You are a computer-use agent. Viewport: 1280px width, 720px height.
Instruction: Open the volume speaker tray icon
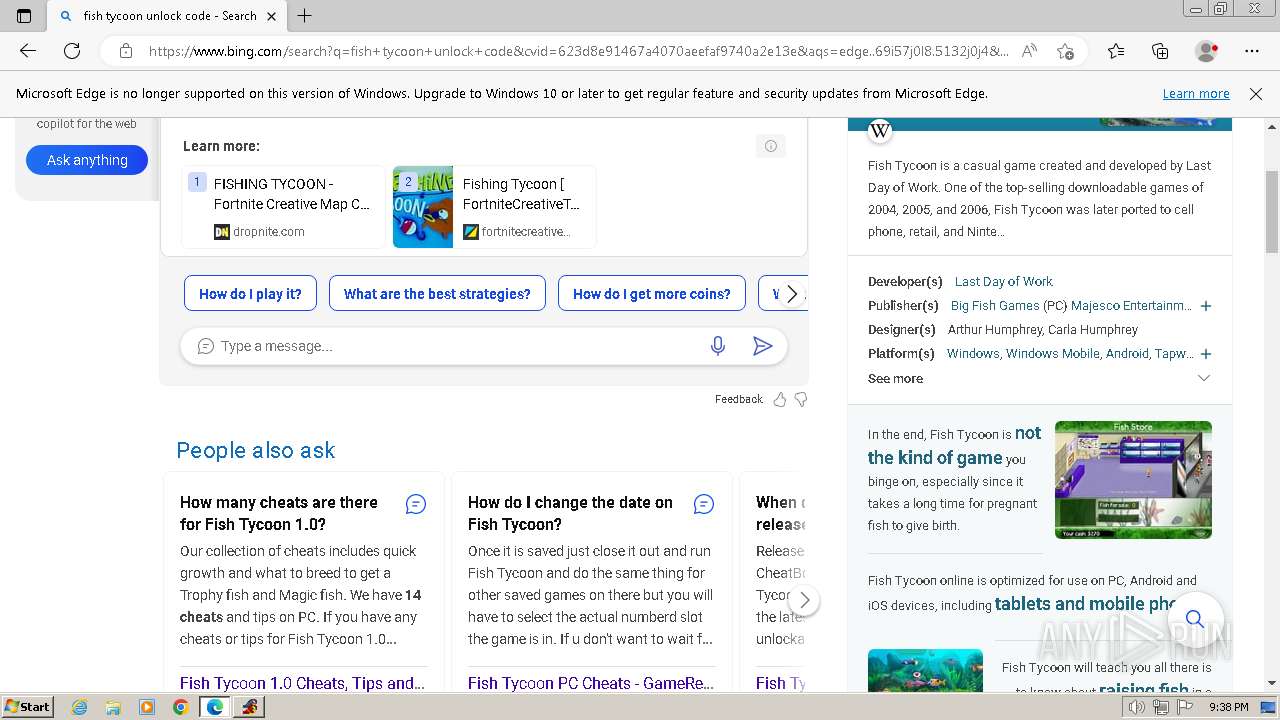click(1137, 707)
